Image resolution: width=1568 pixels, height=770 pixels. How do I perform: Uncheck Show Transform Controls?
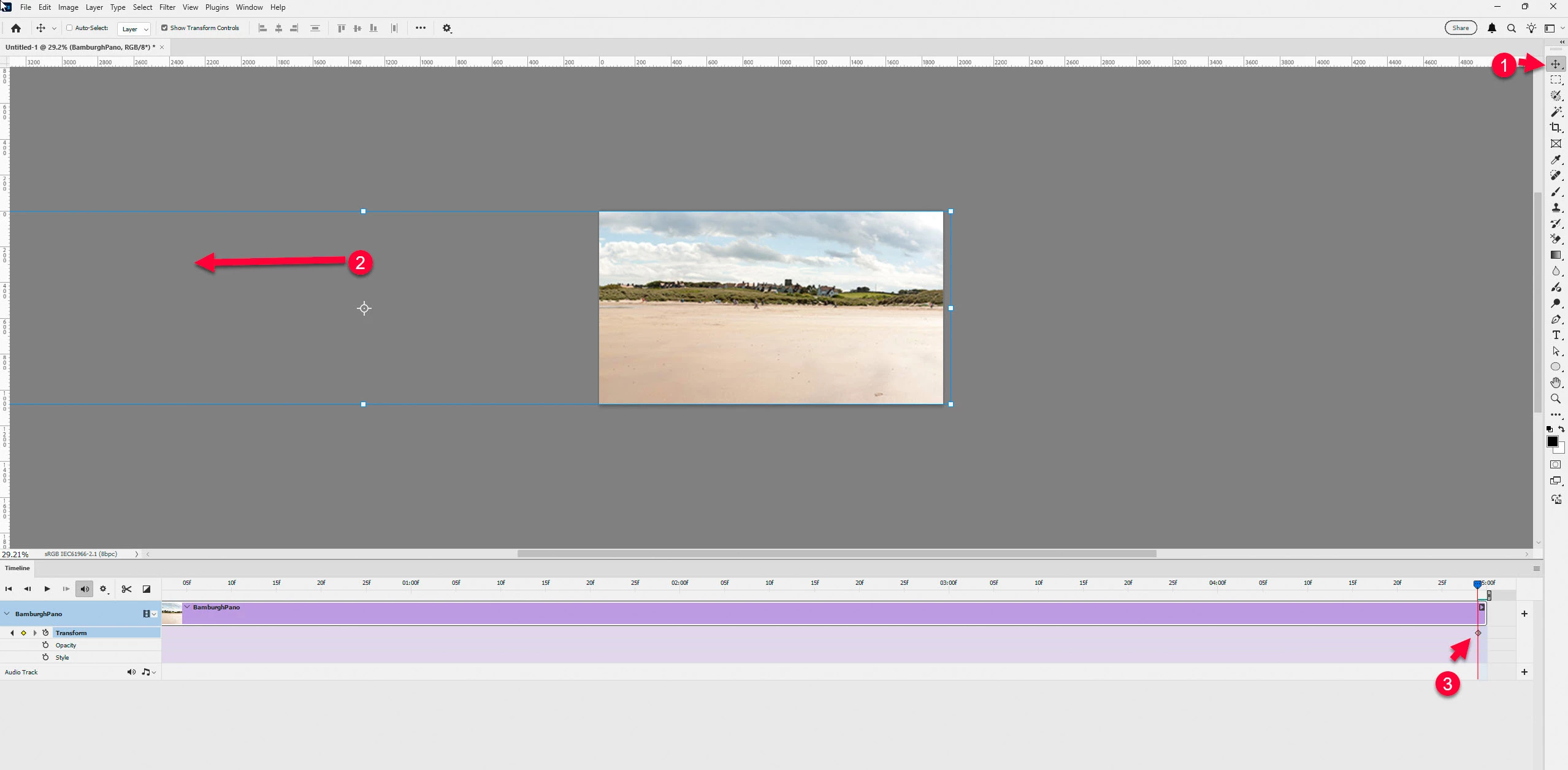pos(164,28)
